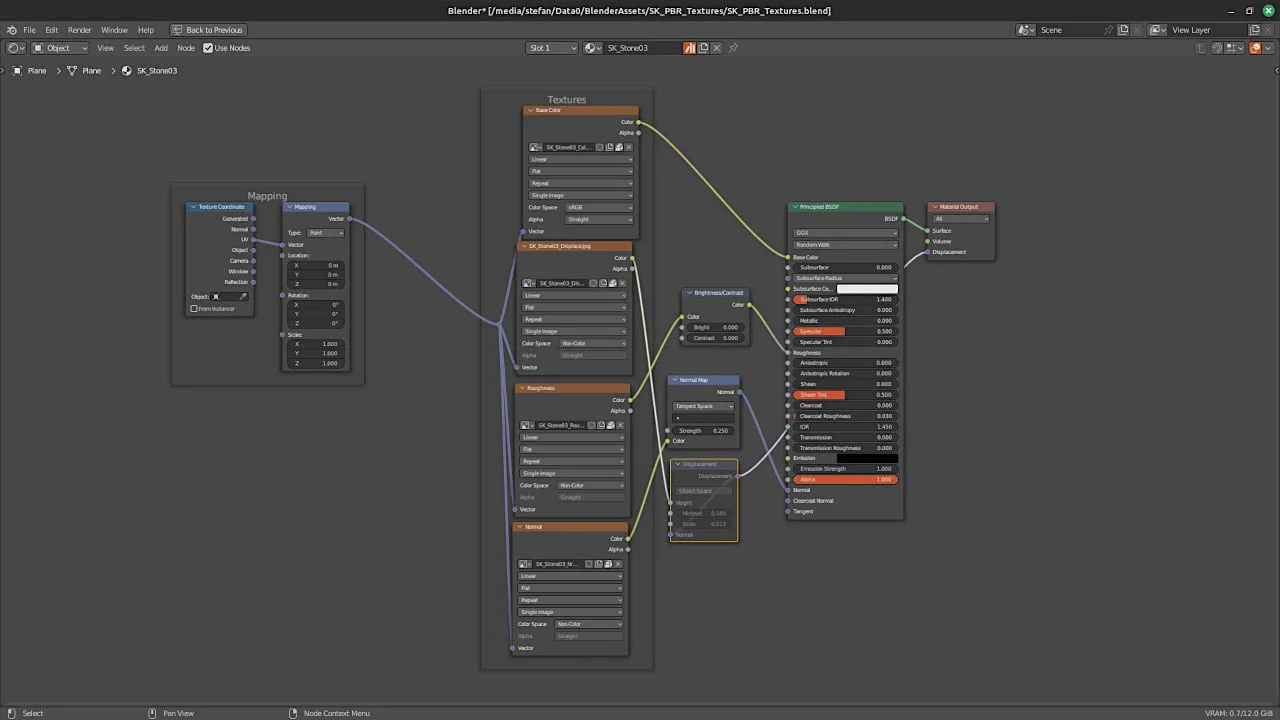The height and width of the screenshot is (720, 1280).
Task: Collapse the Brightness/Contrast node header
Action: tap(689, 292)
